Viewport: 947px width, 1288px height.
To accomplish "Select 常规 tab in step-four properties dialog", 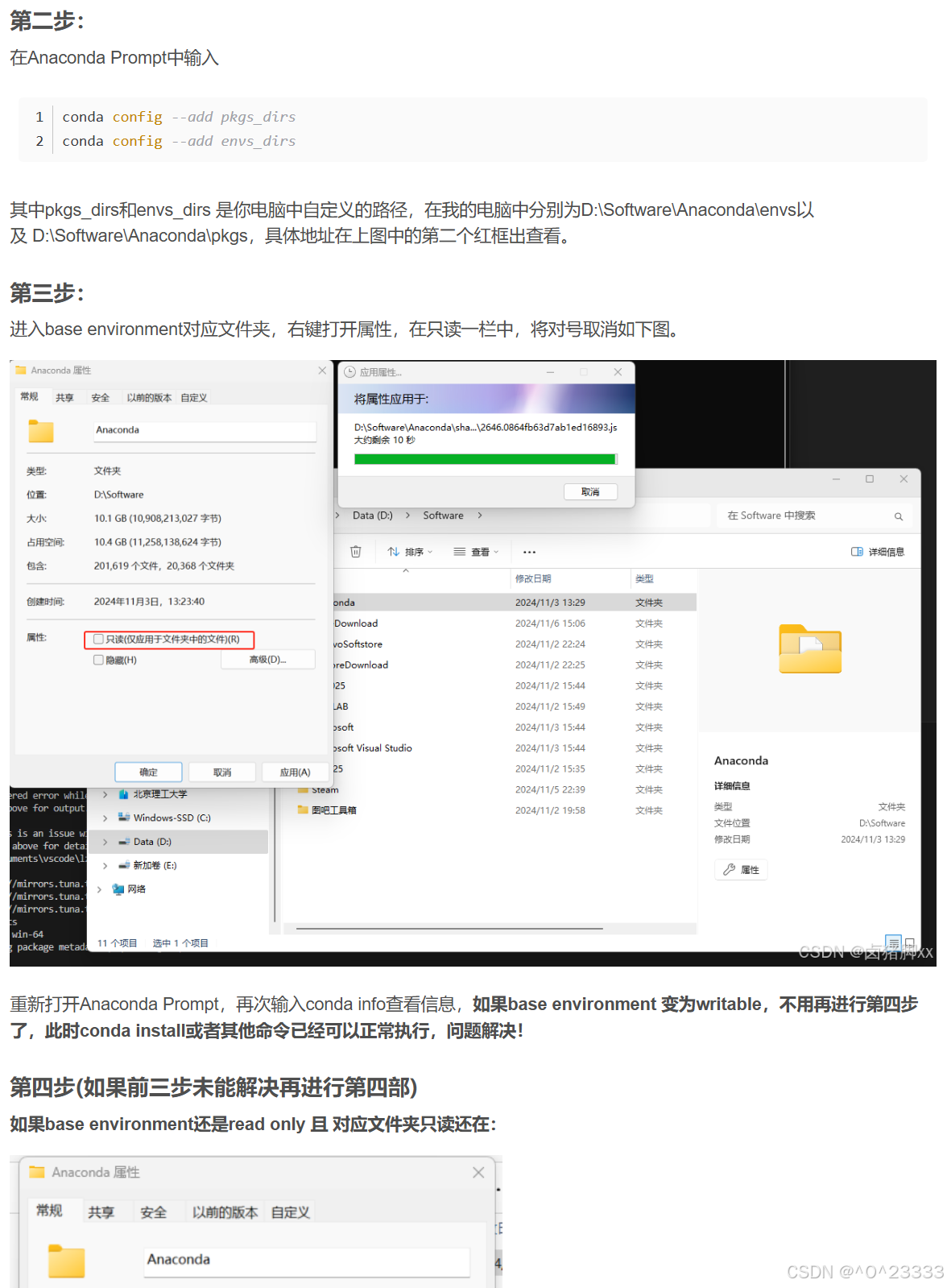I will pos(49,1211).
